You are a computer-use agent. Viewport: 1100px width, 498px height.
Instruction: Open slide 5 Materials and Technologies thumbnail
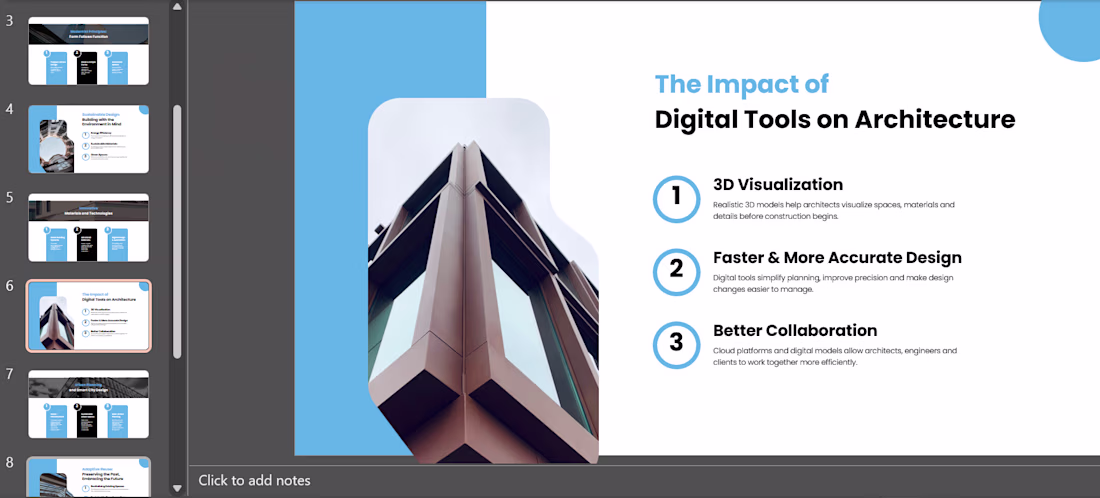(x=88, y=228)
